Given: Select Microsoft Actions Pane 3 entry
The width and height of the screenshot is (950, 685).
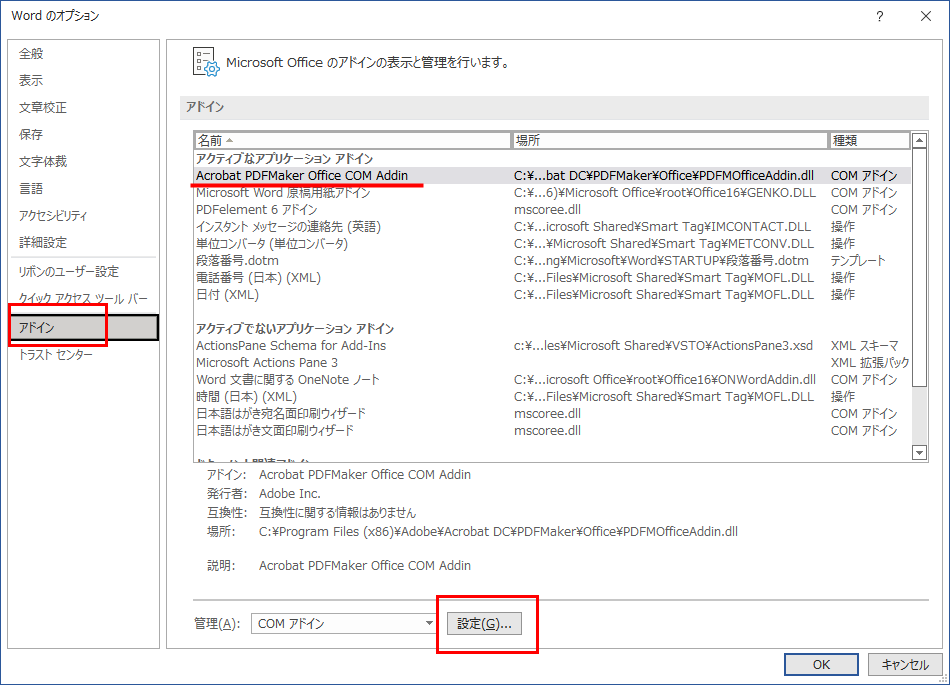Looking at the screenshot, I should (552, 363).
